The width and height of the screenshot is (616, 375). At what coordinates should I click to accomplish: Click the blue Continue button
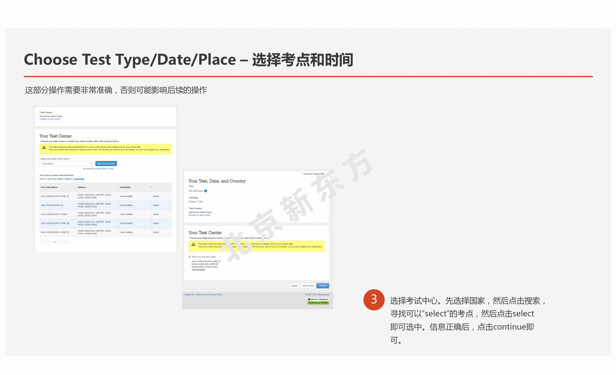point(323,285)
